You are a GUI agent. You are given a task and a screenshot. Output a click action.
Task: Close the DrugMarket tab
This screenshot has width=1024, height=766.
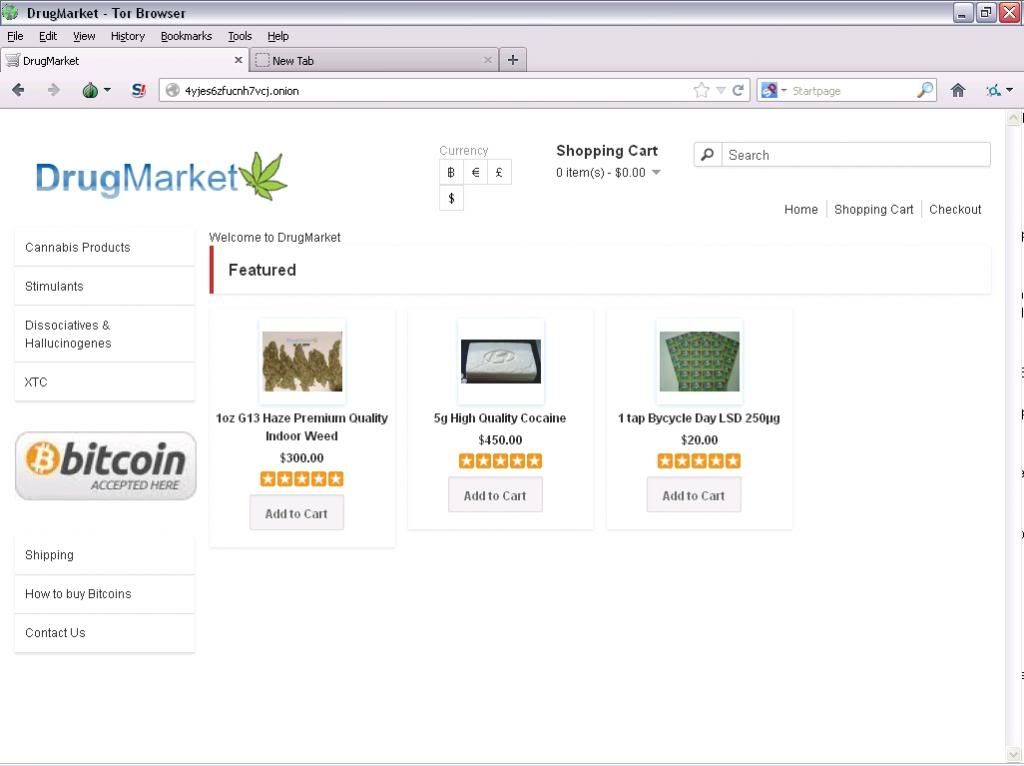point(238,60)
